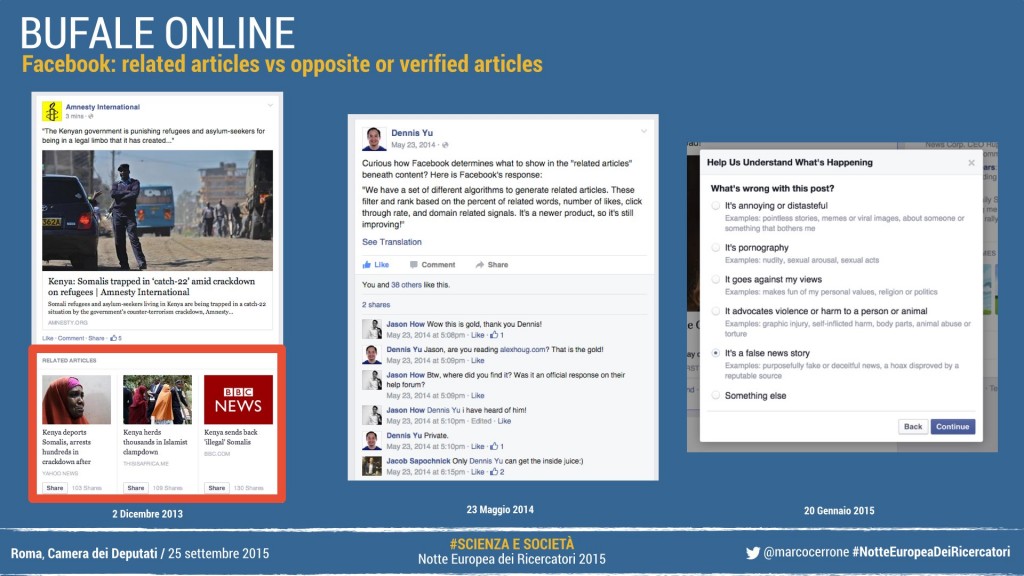1024x576 pixels.
Task: Open the '38 others' likes link
Action: point(406,285)
